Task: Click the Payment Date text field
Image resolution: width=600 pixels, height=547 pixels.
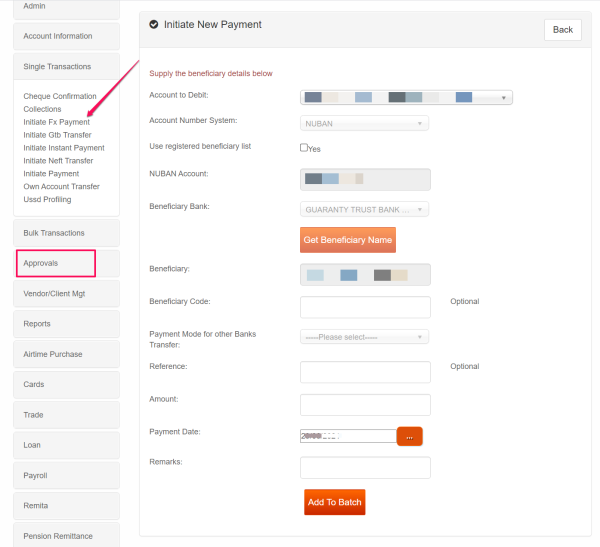Action: click(x=348, y=436)
